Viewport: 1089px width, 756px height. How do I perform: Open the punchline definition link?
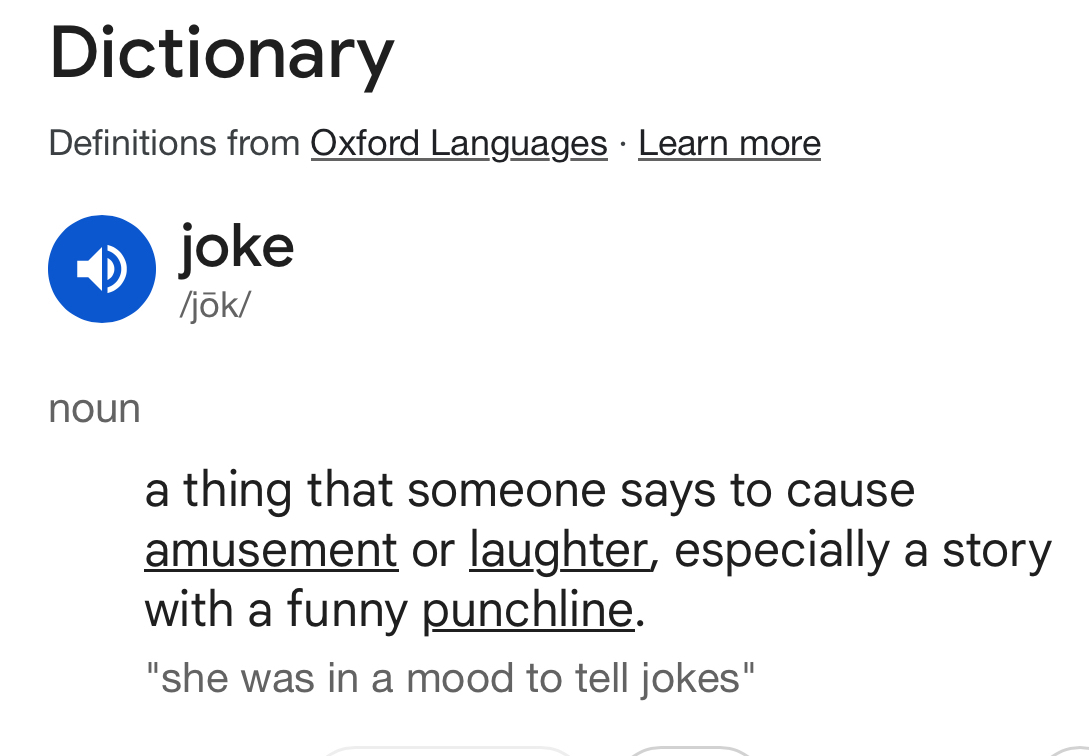pyautogui.click(x=528, y=611)
